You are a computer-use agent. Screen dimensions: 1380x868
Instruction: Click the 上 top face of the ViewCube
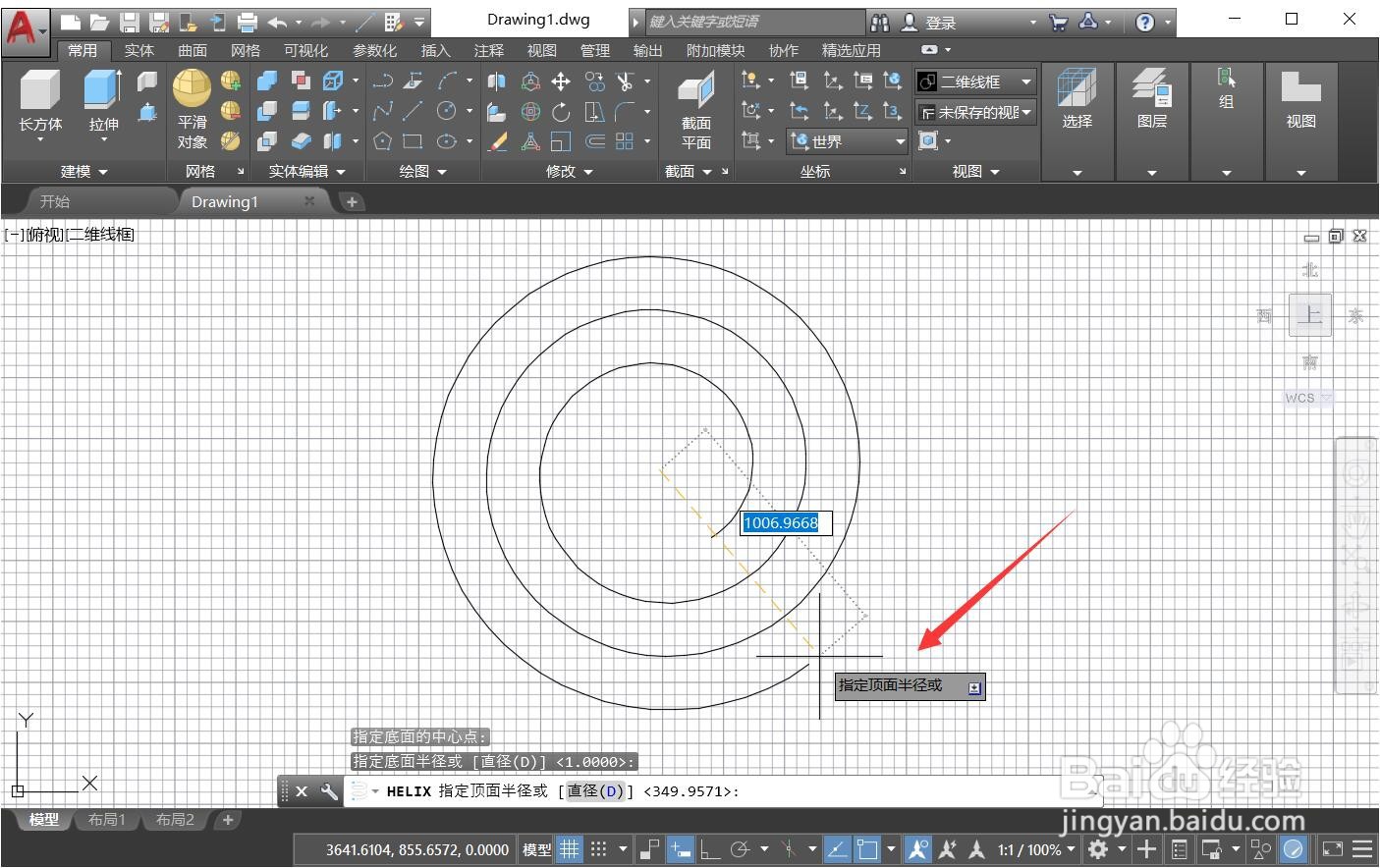[x=1309, y=315]
